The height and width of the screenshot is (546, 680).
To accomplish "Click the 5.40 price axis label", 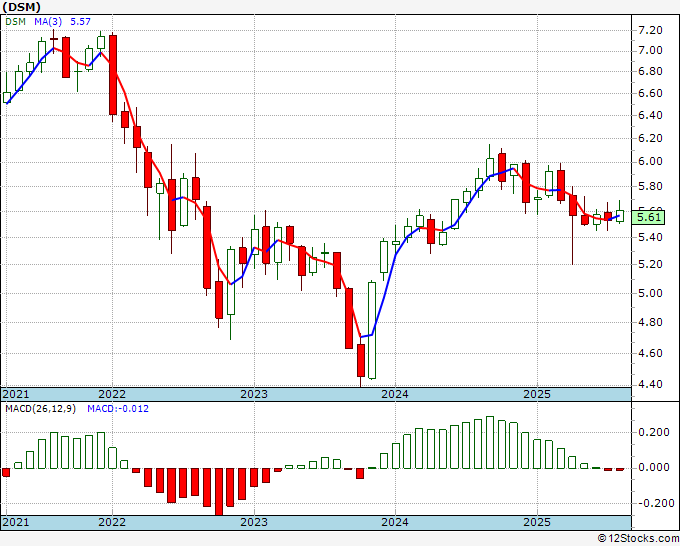I will tap(650, 237).
